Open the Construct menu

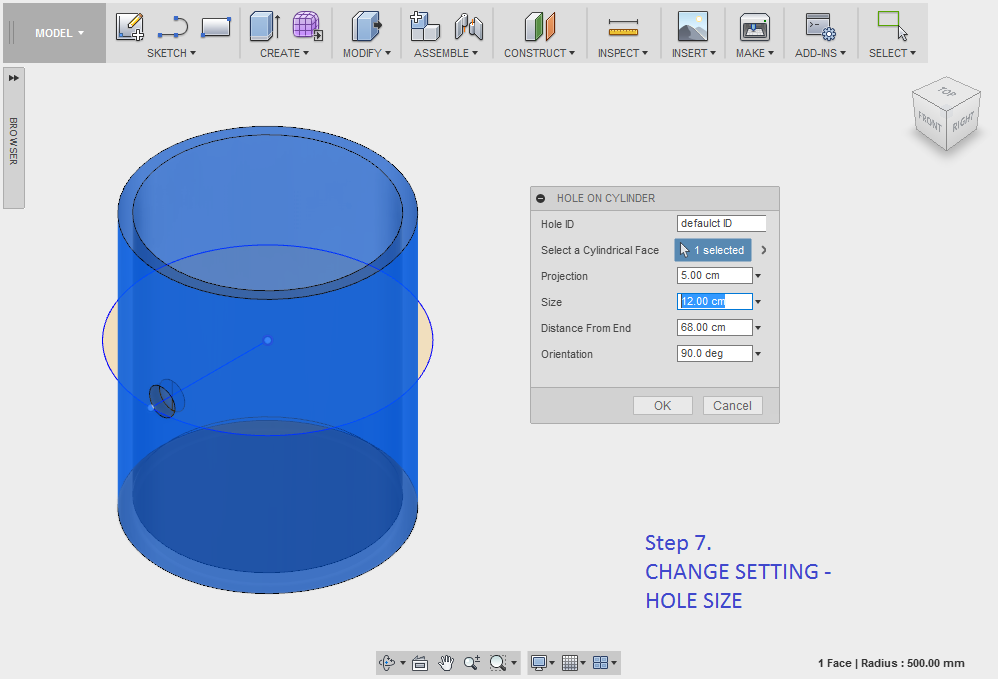(539, 53)
